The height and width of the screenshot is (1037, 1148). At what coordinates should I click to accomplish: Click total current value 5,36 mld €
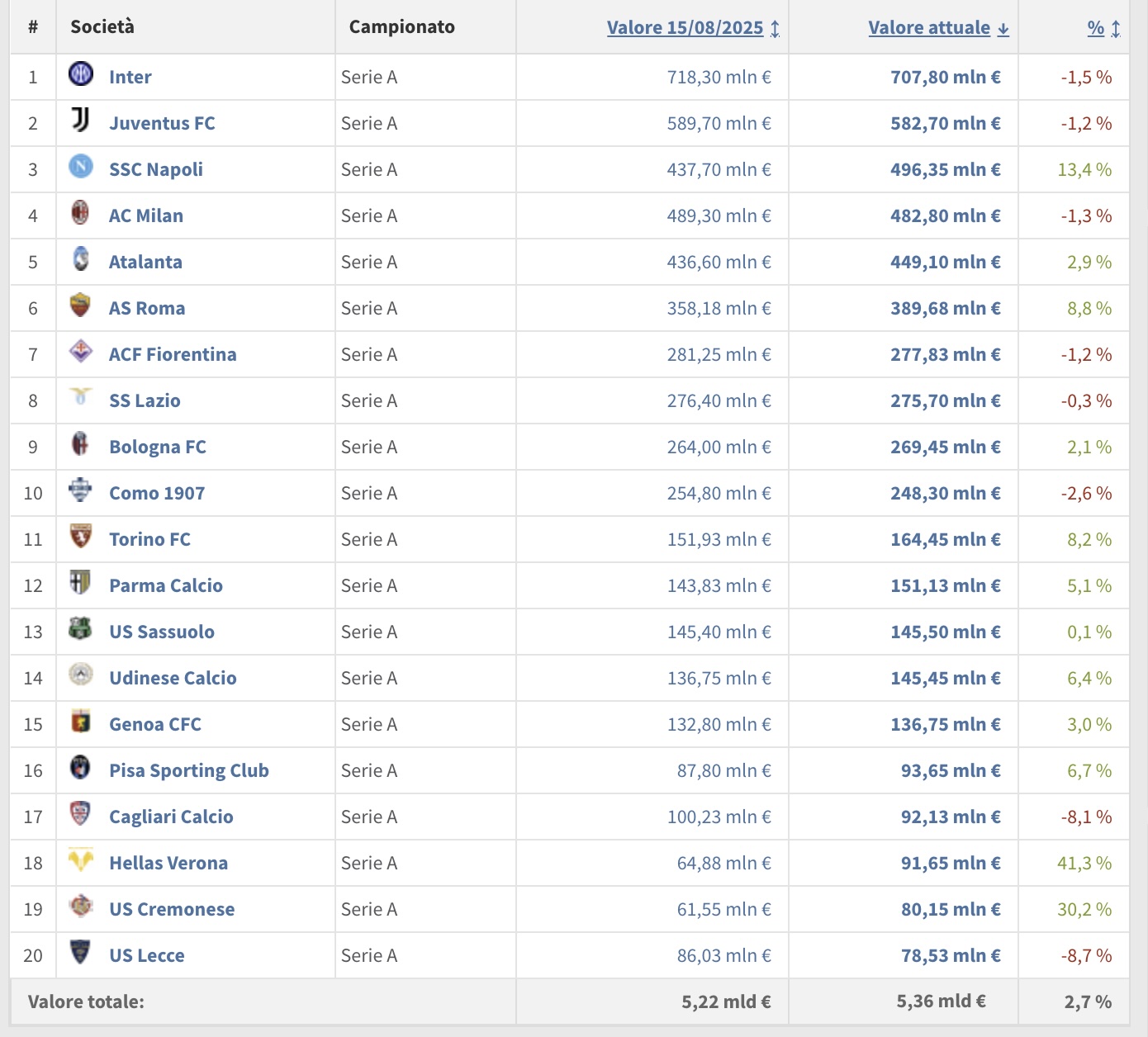(942, 1001)
